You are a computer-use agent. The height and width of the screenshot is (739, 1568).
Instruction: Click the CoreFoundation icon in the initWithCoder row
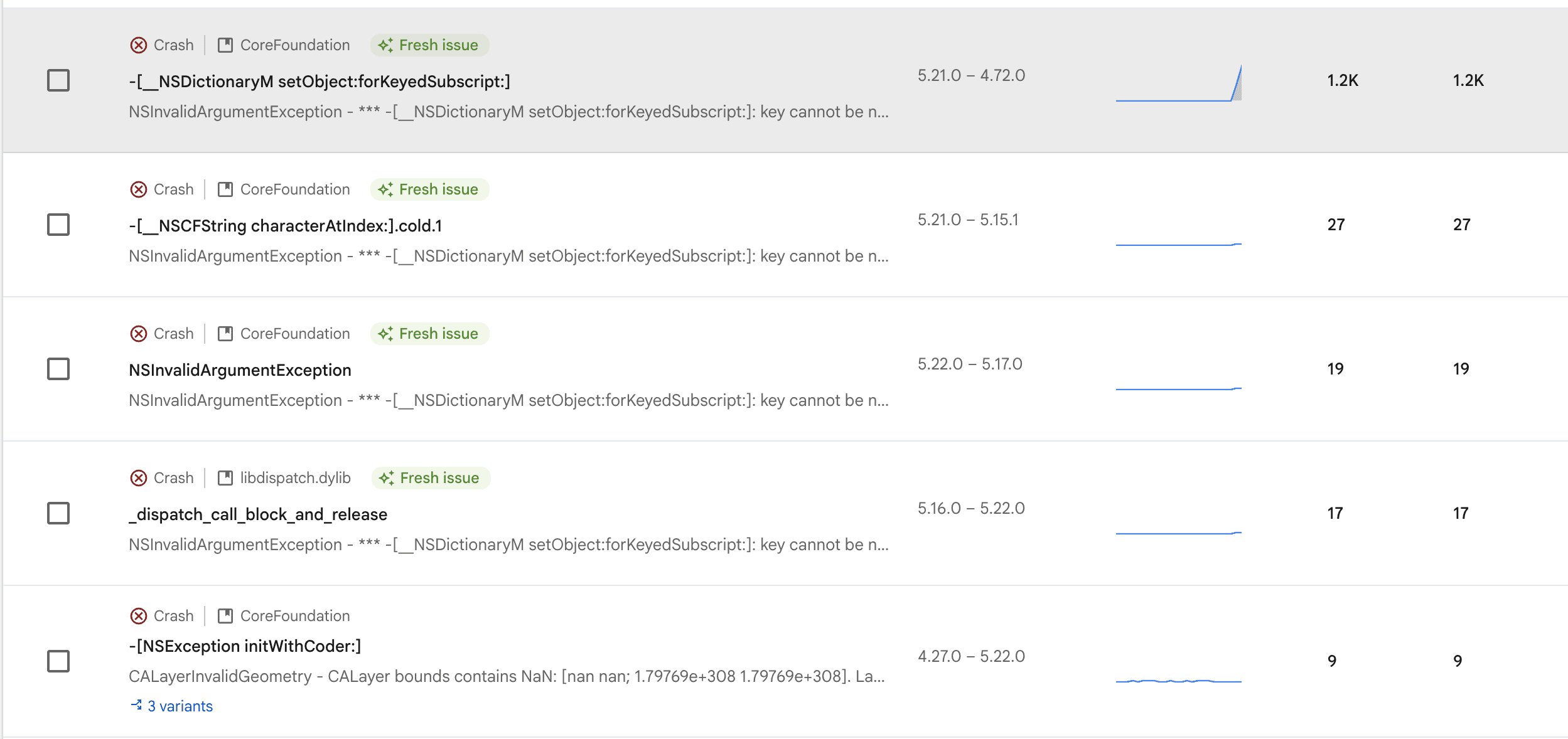225,616
